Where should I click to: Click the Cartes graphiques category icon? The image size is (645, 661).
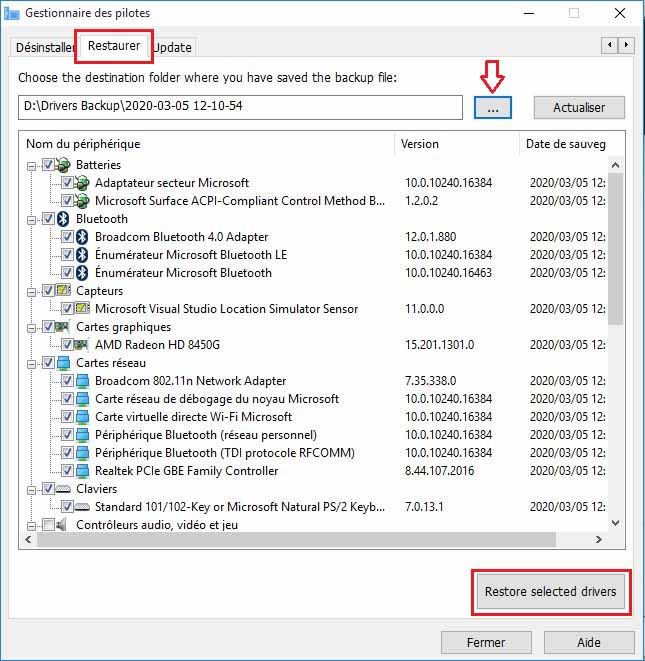point(63,327)
